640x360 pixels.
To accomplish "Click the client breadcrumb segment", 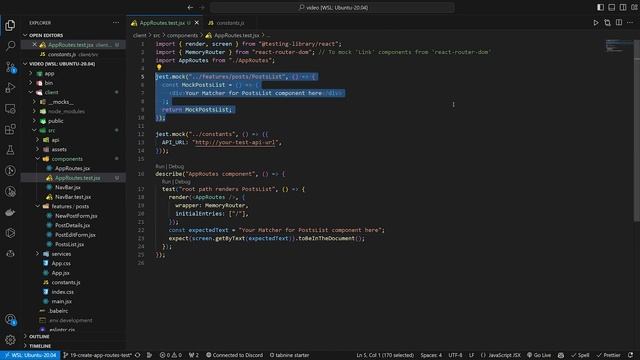I will (x=139, y=36).
